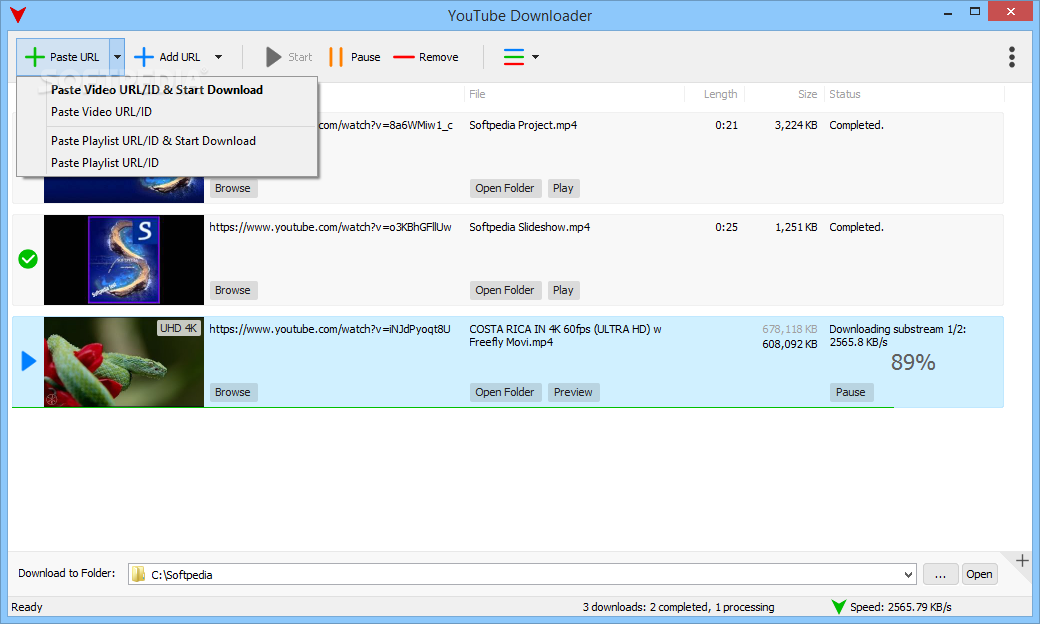
Task: Click the Status column header
Action: pos(844,94)
